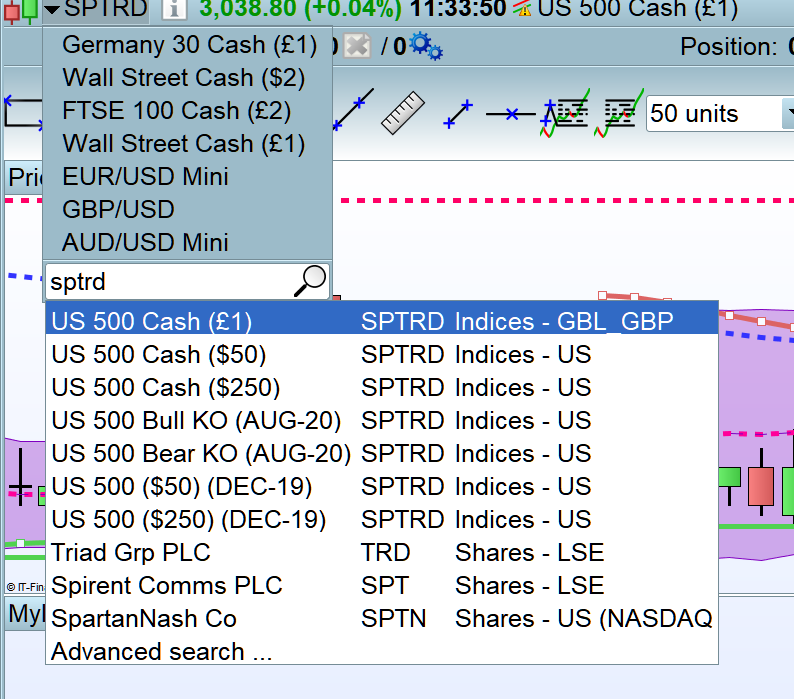Select US 500 Cash ($250) search result
This screenshot has width=794, height=699.
(382, 387)
